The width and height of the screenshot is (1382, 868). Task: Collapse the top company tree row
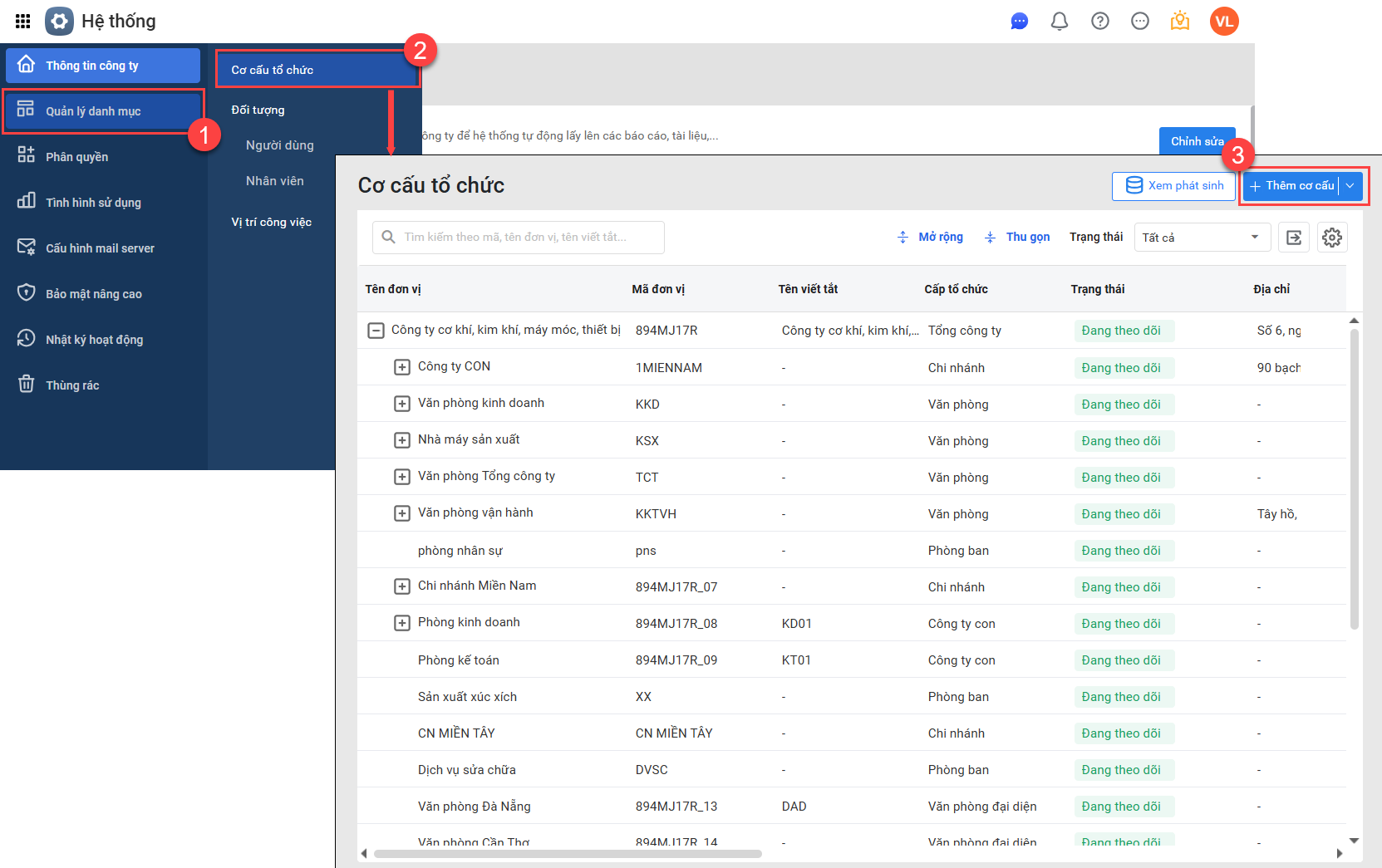(376, 331)
